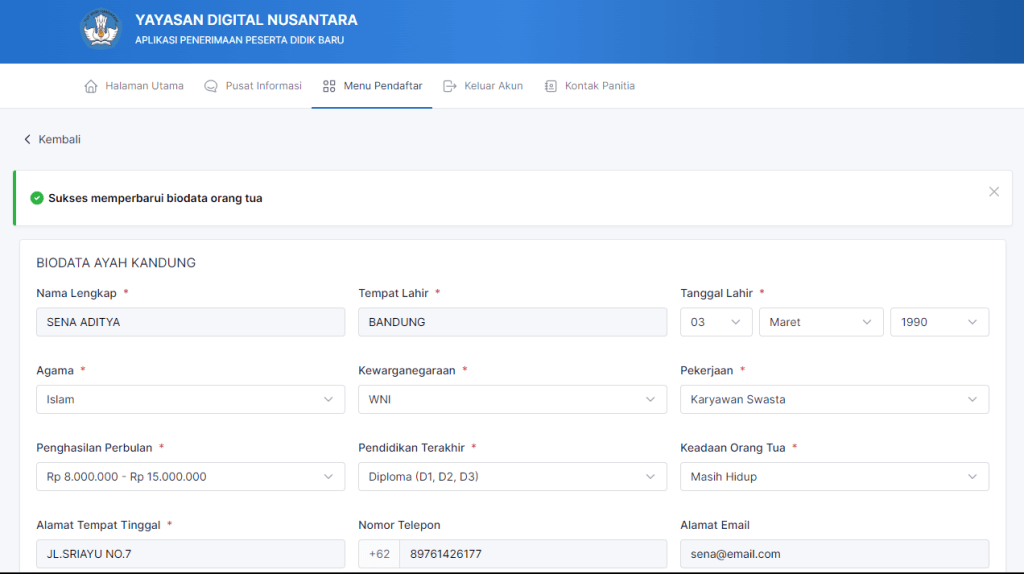Viewport: 1024px width, 574px height.
Task: Click the logout icon beside Keluar Akun
Action: tap(450, 86)
